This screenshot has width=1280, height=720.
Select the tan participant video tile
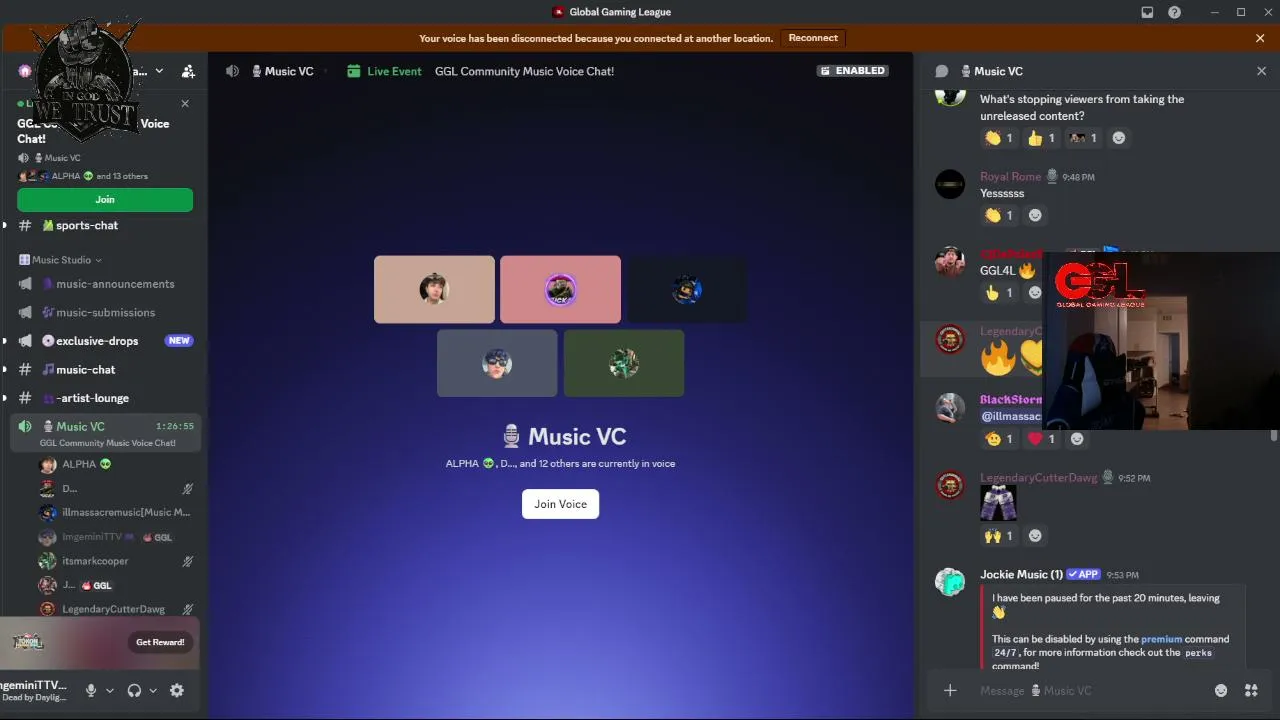click(434, 290)
